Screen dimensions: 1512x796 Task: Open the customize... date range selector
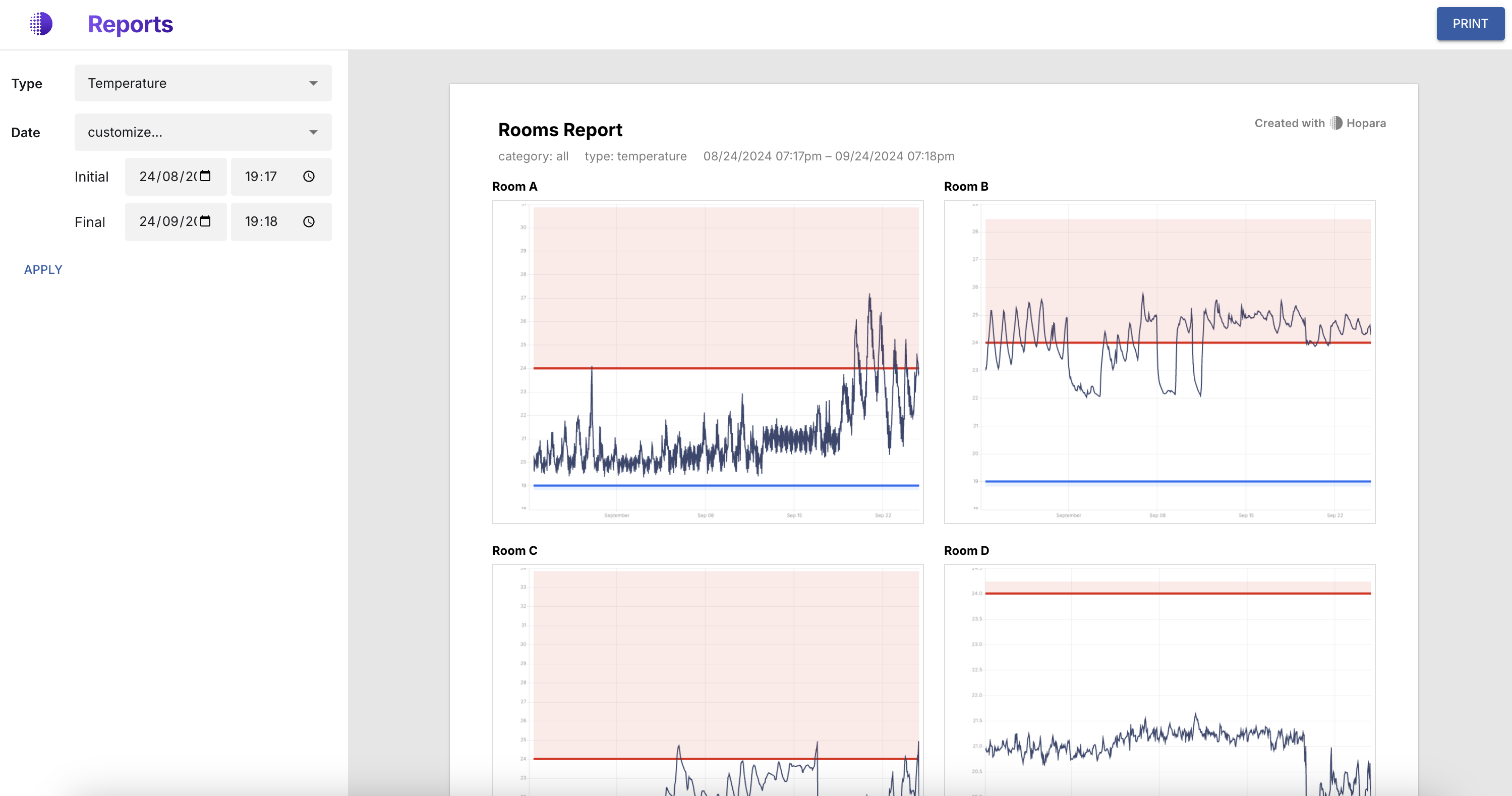click(203, 132)
